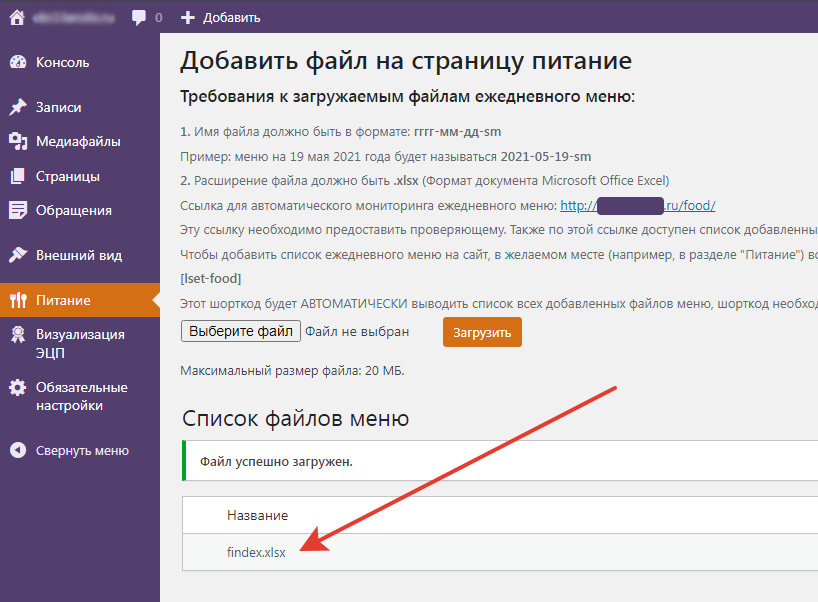
Task: Click the comment count 0
Action: coord(159,18)
